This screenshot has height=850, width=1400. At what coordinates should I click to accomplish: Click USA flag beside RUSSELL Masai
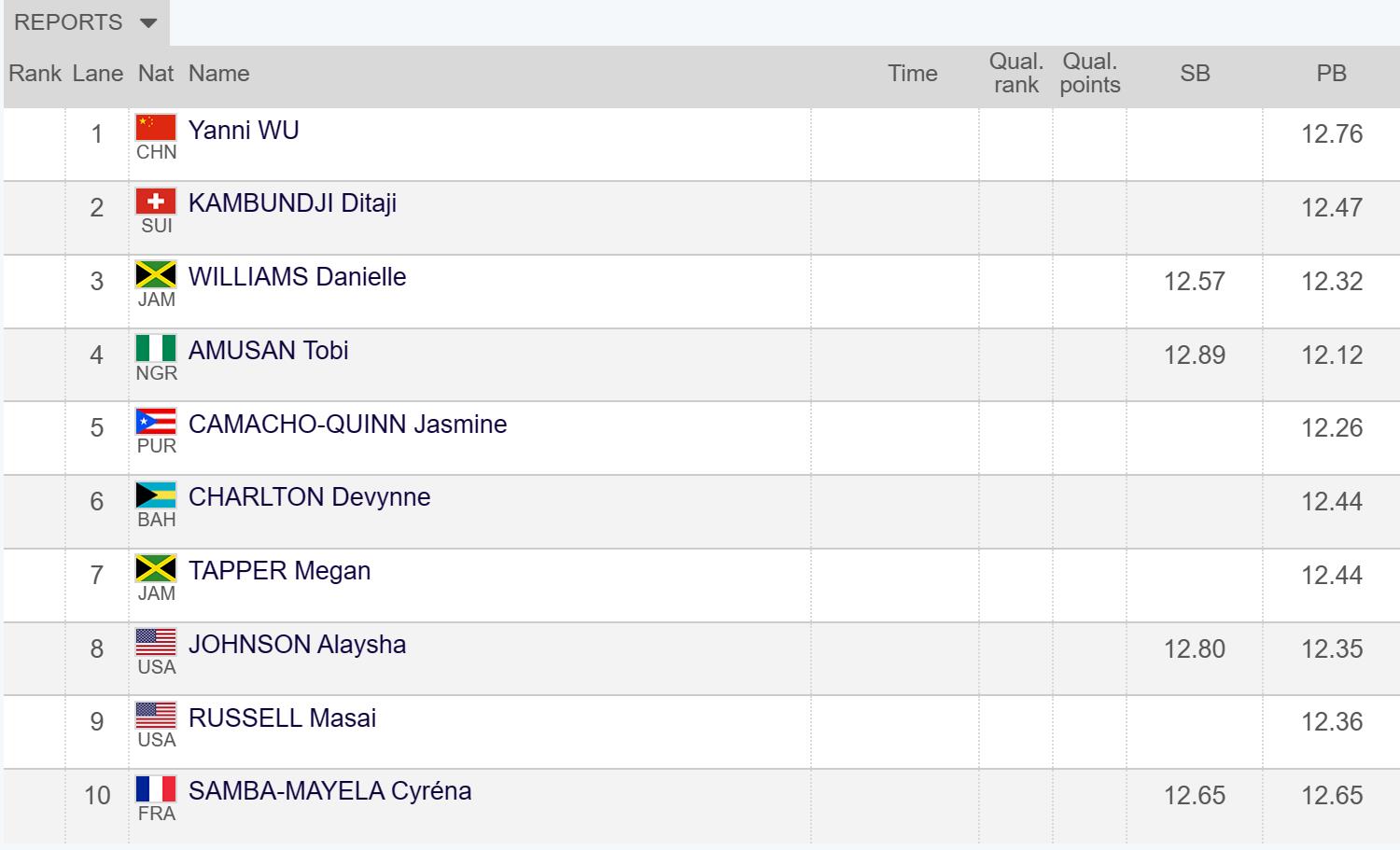point(156,716)
